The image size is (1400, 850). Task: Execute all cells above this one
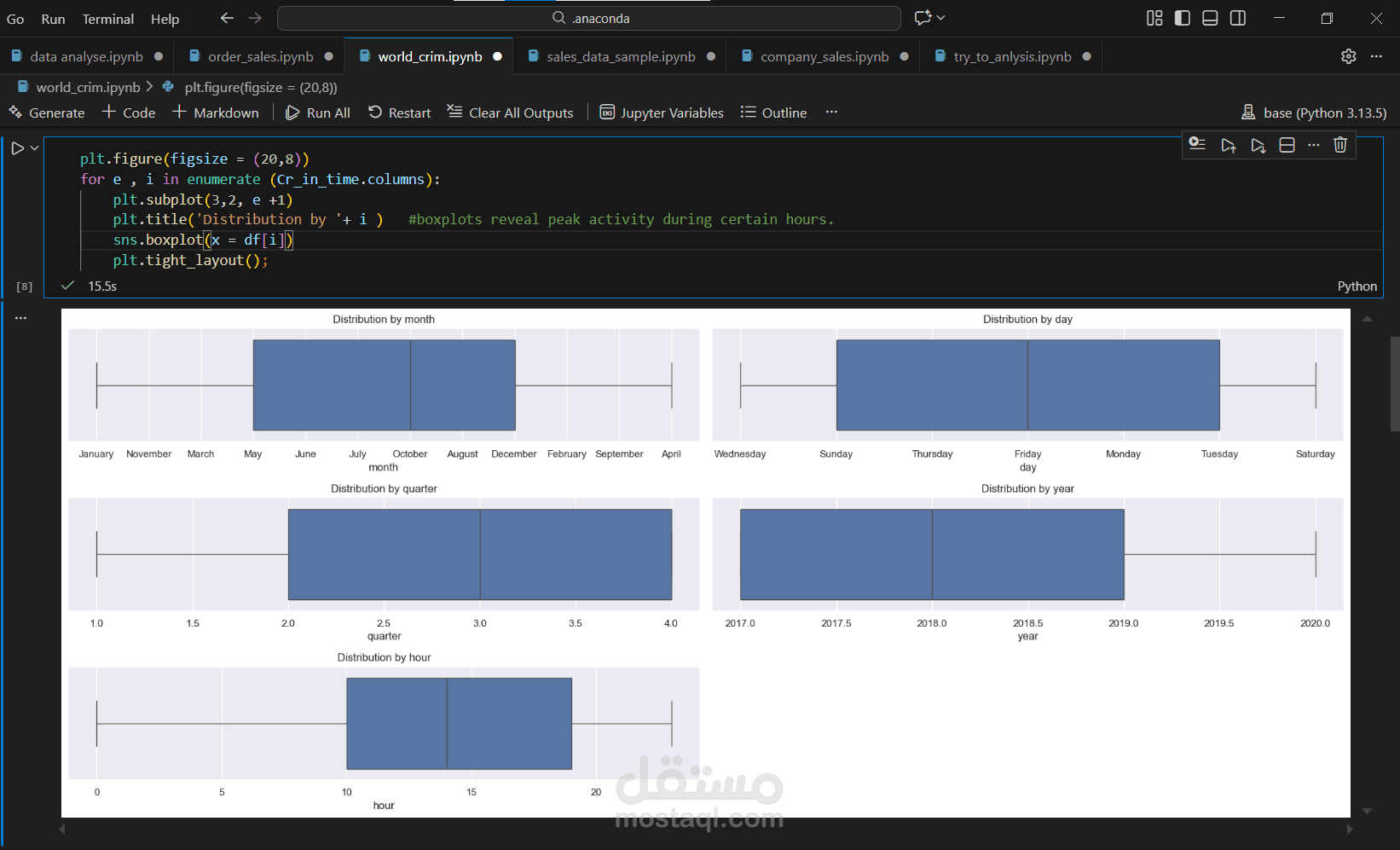click(1228, 145)
